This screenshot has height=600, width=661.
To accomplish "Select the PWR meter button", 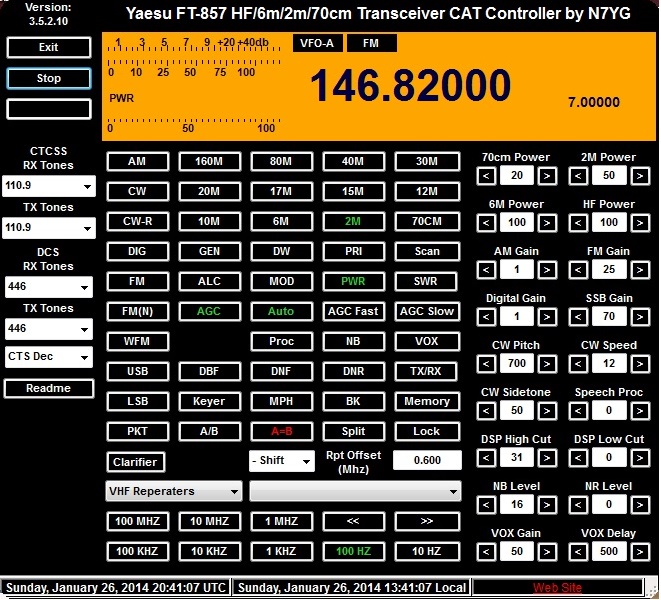I will [x=353, y=281].
